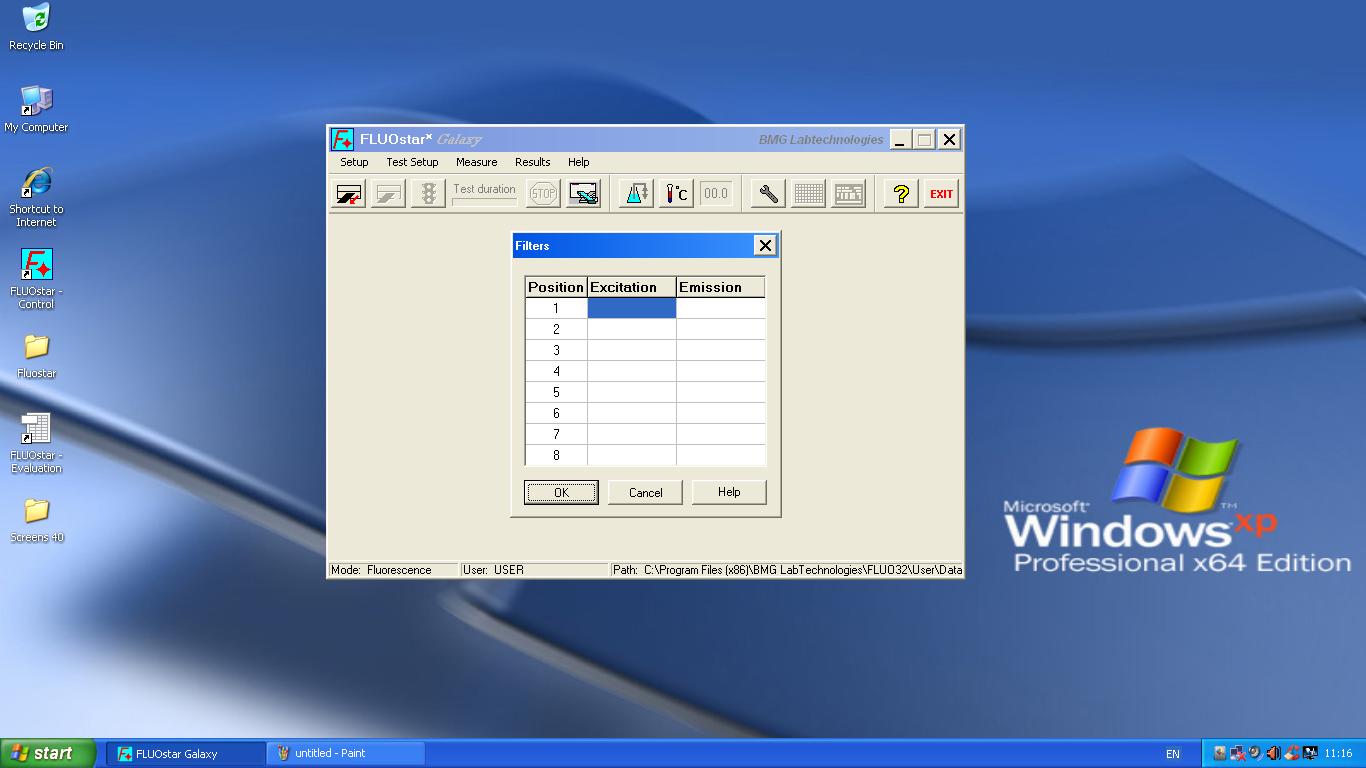Select the Shortcut to Internet desktop icon
Screen dimensions: 1366x768
36,197
